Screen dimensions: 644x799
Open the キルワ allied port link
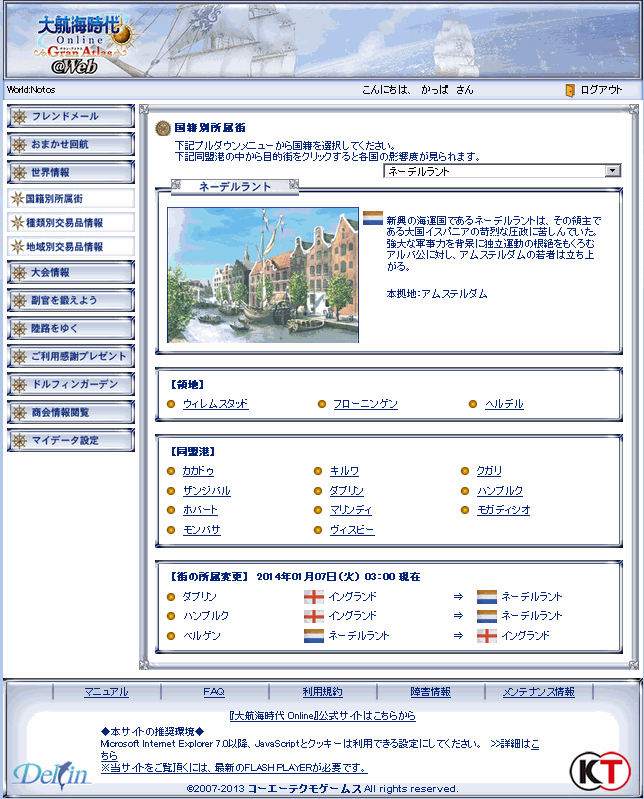[x=344, y=471]
